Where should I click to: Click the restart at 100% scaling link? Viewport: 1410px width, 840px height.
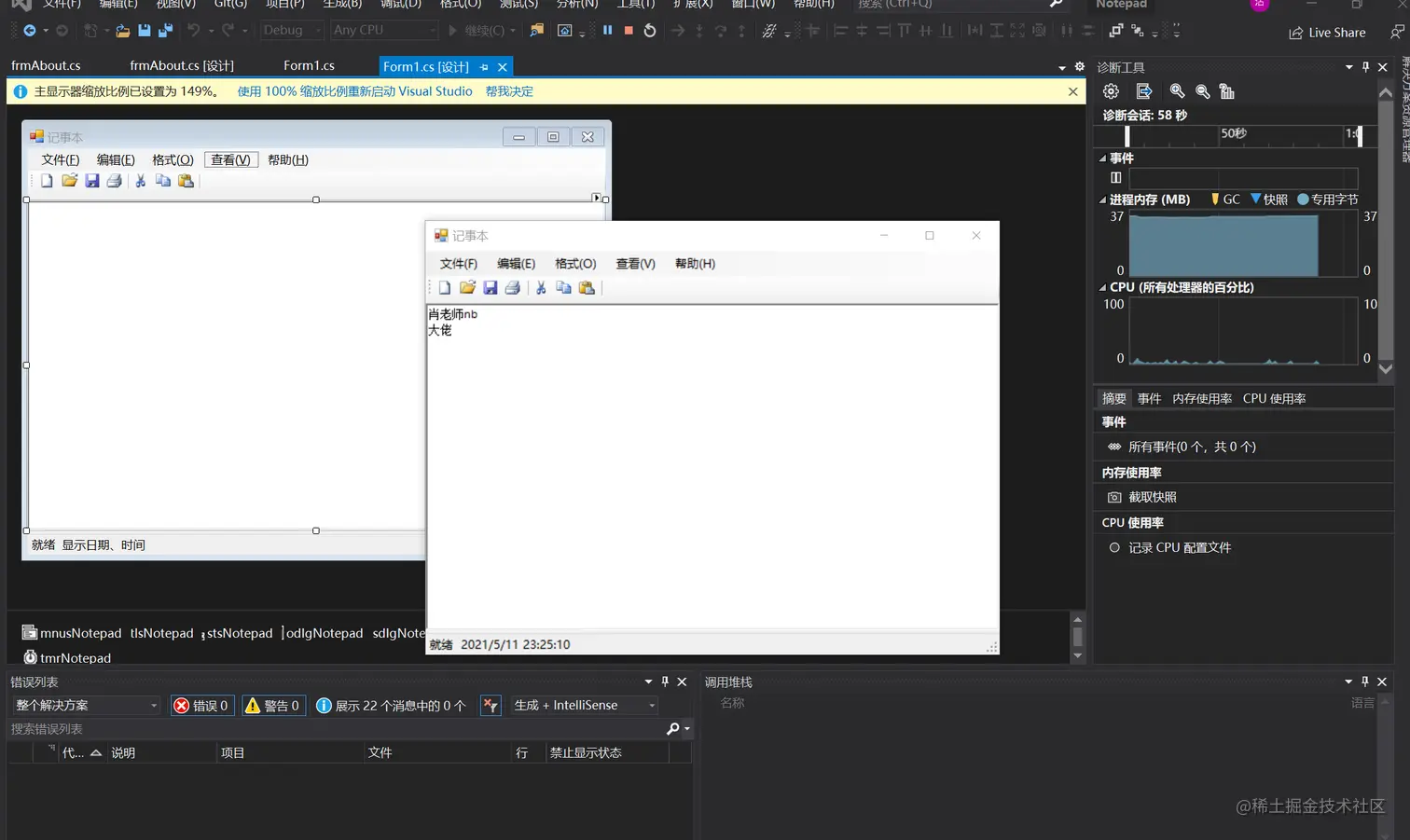click(354, 91)
